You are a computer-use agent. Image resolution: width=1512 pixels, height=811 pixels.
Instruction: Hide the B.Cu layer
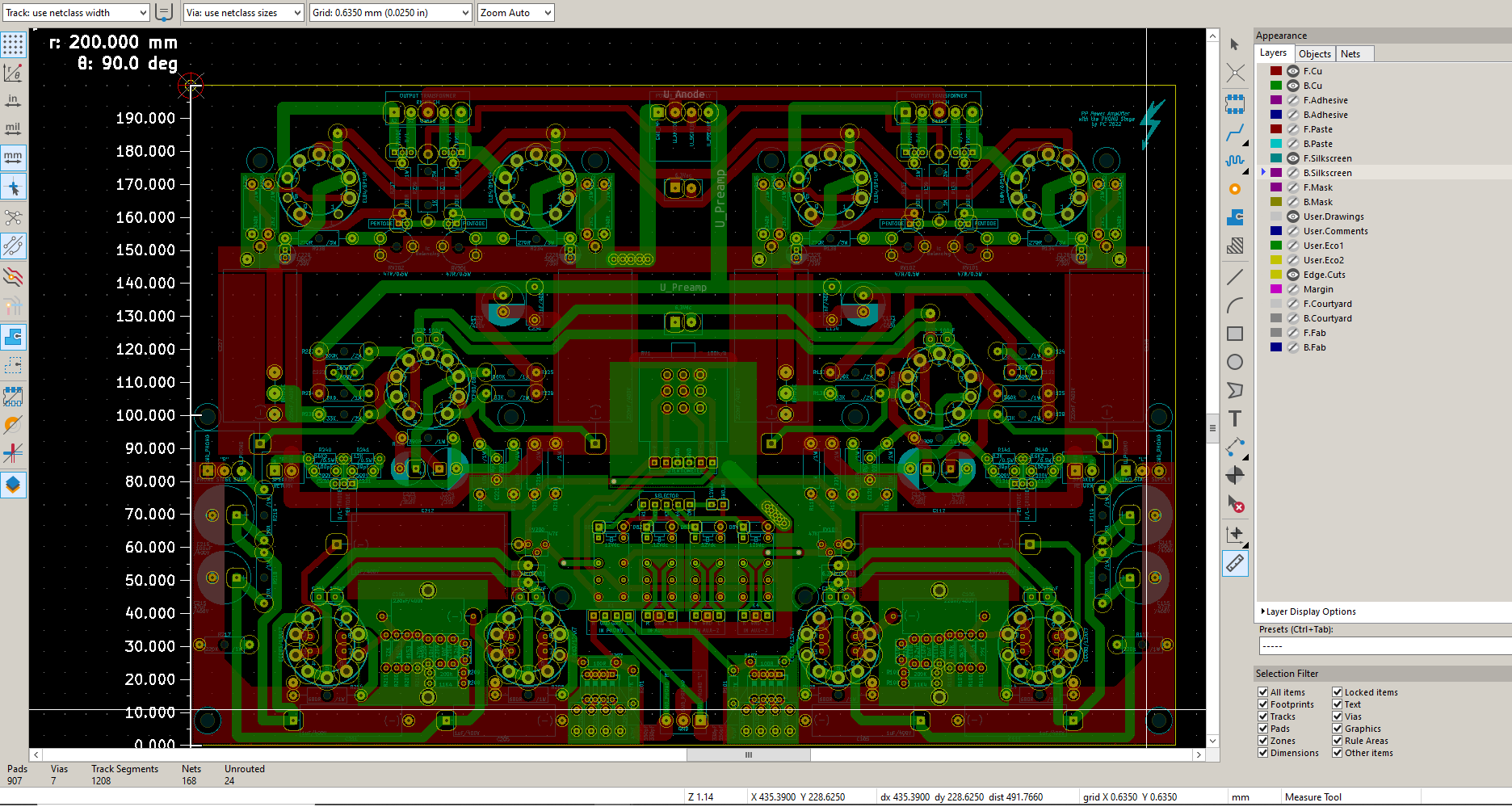click(x=1293, y=86)
